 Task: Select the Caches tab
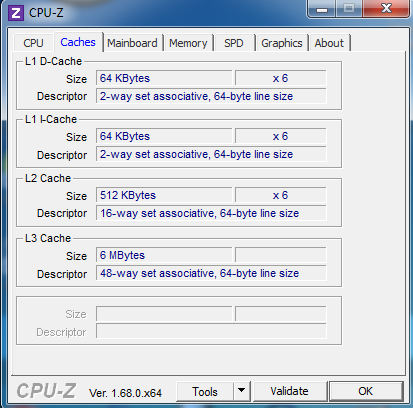coord(78,42)
